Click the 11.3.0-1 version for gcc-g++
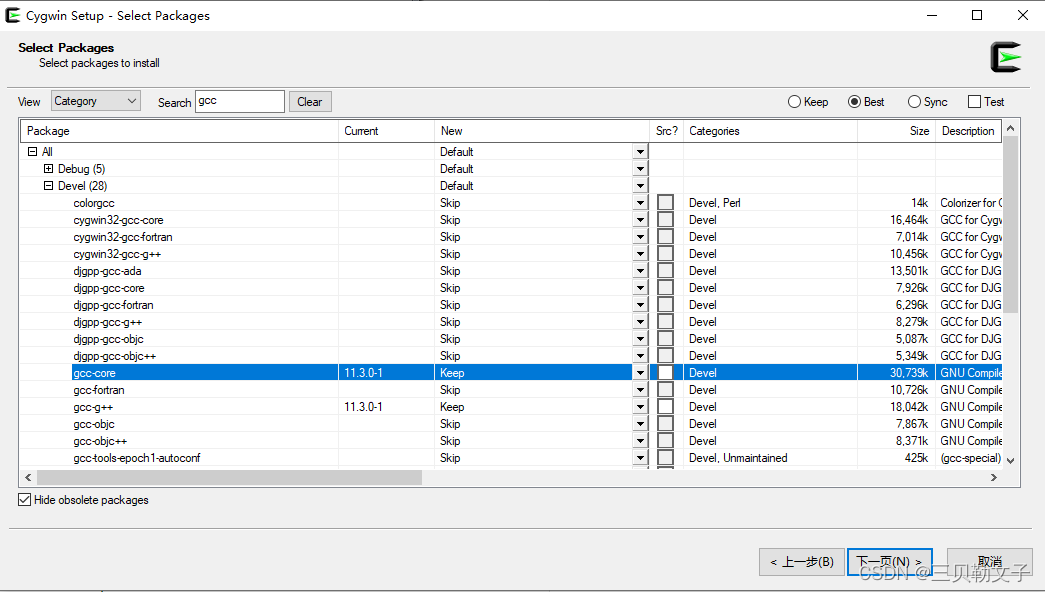The height and width of the screenshot is (592, 1045). (363, 407)
